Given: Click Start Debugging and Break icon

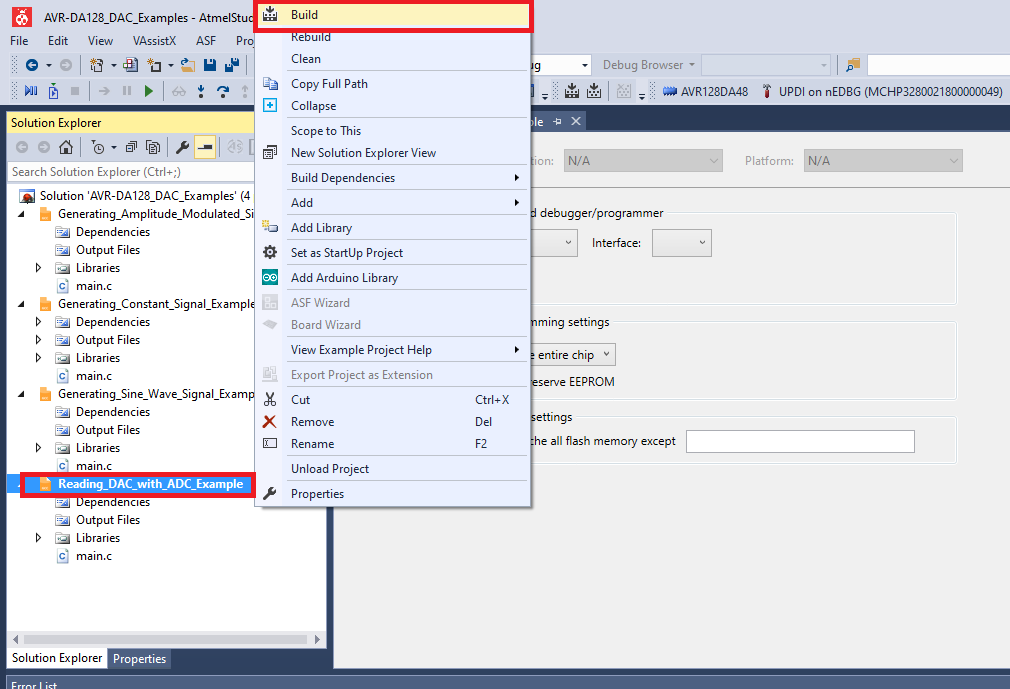Looking at the screenshot, I should click(x=31, y=91).
